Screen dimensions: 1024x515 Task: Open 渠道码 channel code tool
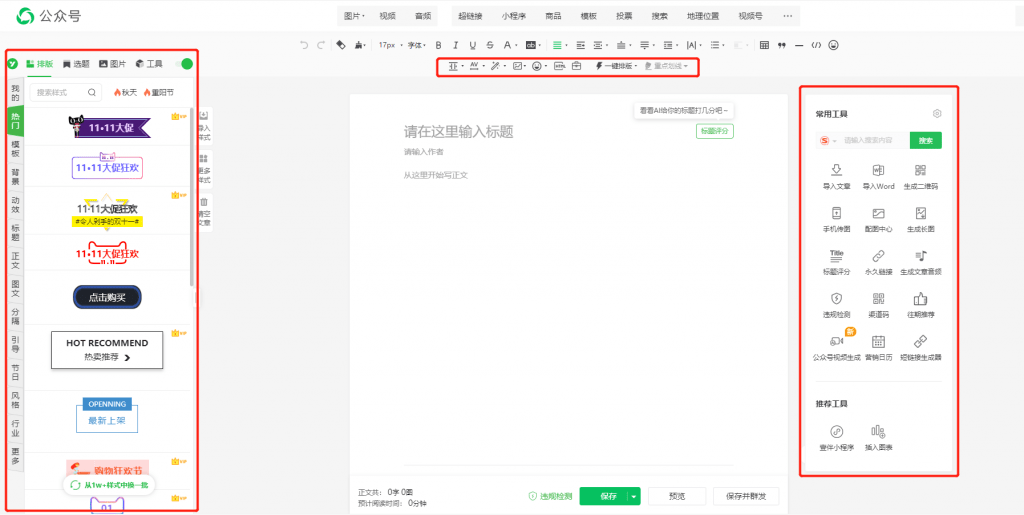click(878, 305)
